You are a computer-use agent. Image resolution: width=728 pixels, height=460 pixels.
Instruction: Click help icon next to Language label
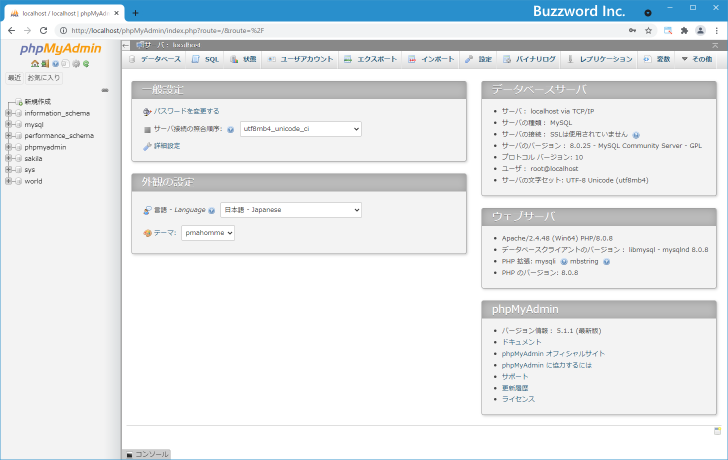tap(211, 210)
